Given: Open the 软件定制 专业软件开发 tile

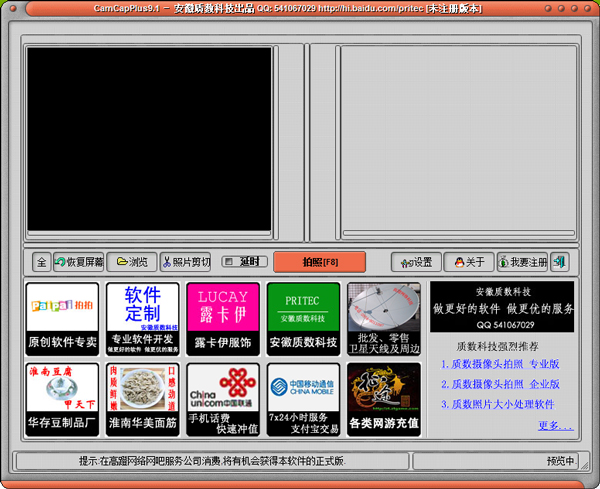Looking at the screenshot, I should click(x=142, y=318).
